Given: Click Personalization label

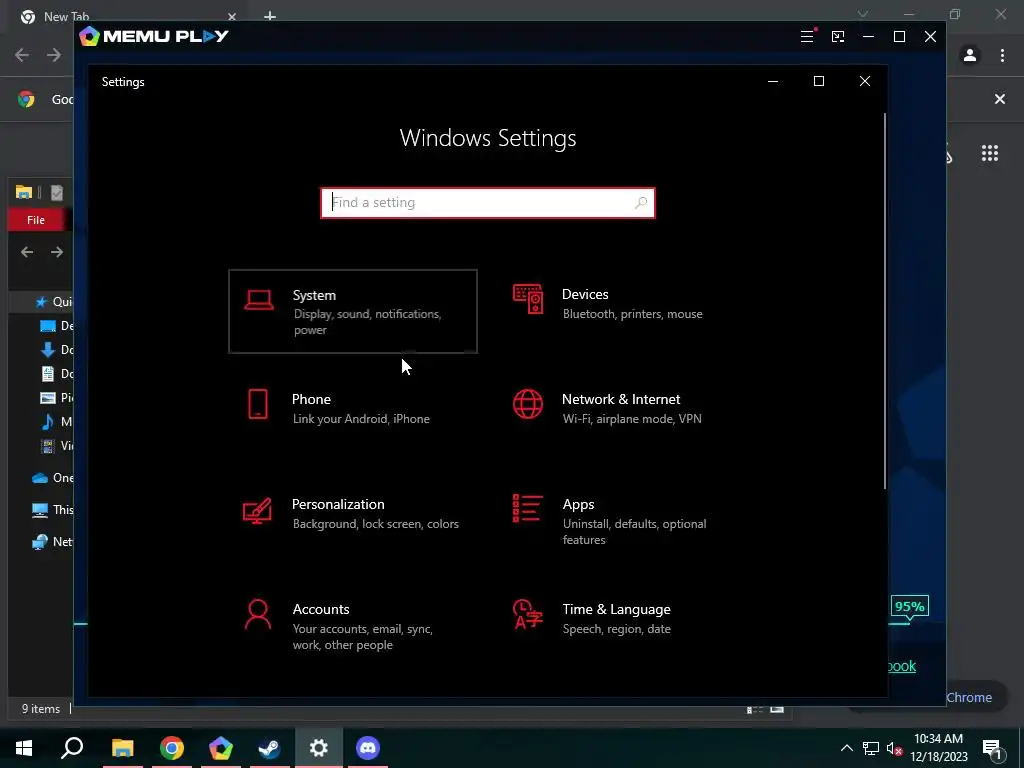Looking at the screenshot, I should [338, 504].
